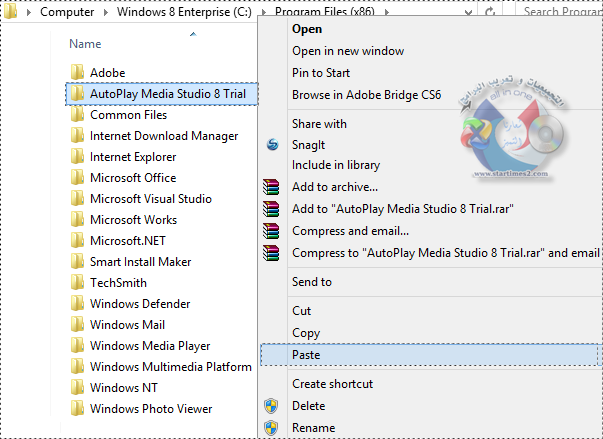603x439 pixels.
Task: Select the "Windows NT" folder name
Action: [x=124, y=387]
